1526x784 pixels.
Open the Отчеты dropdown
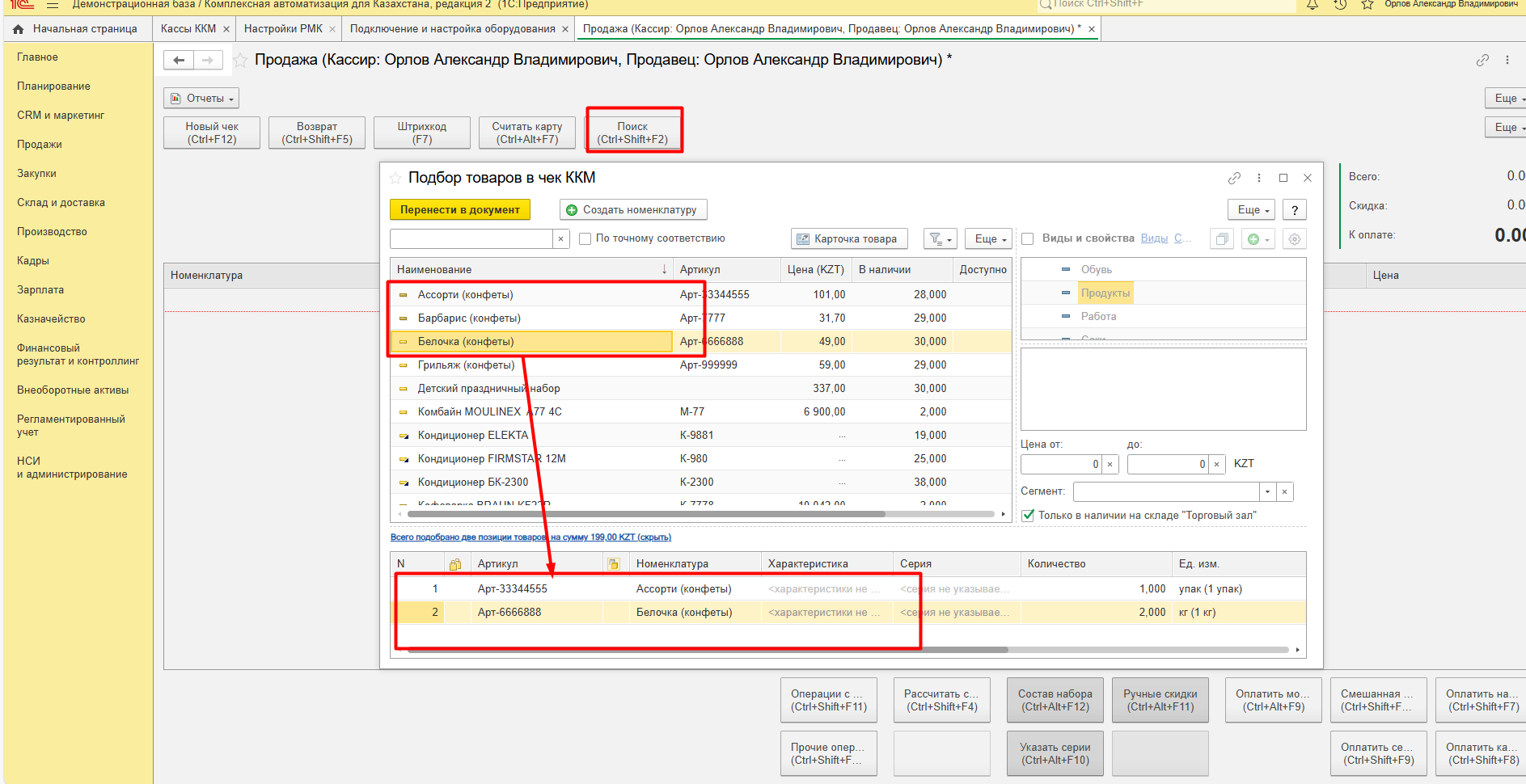[201, 99]
